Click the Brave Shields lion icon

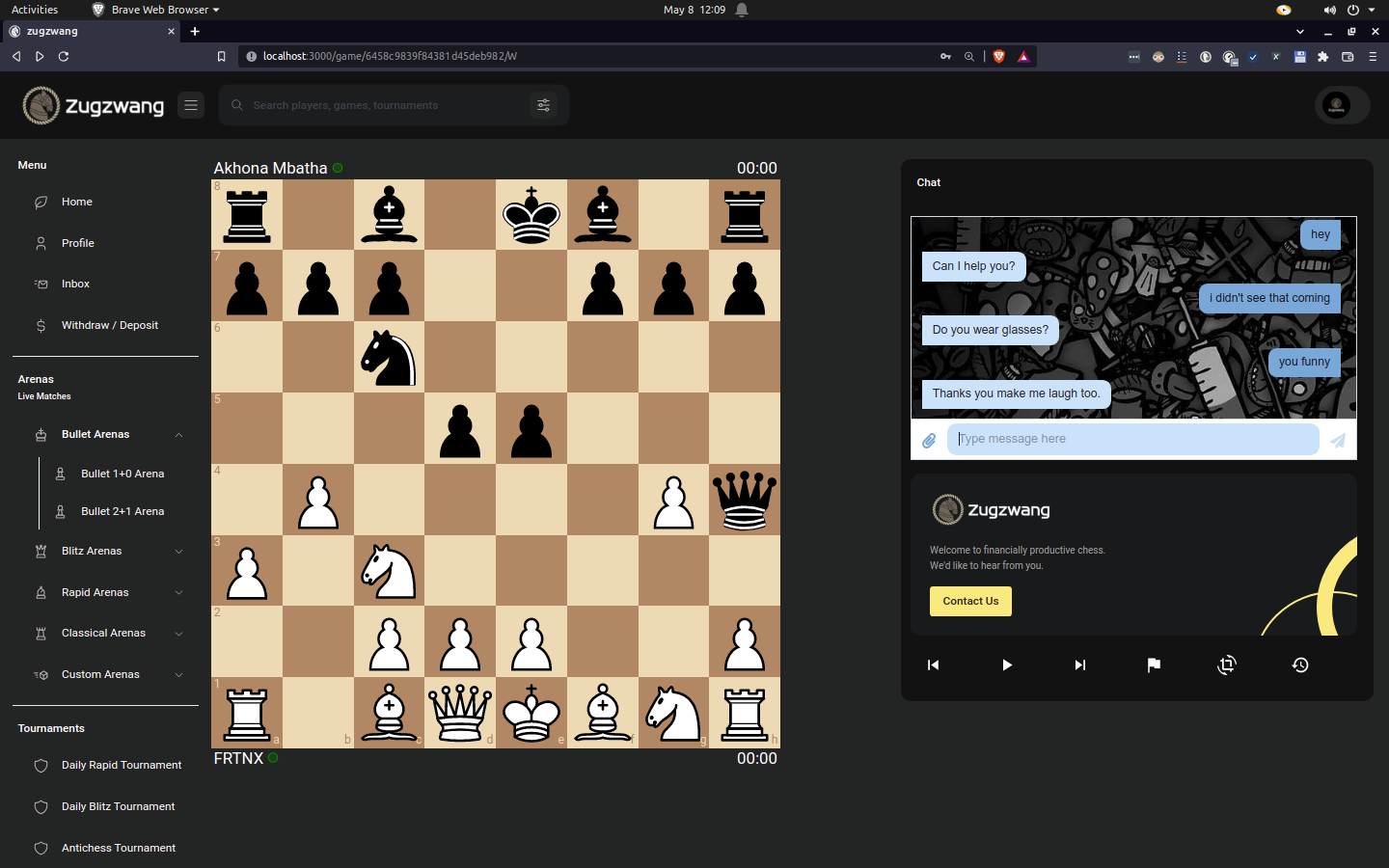pyautogui.click(x=999, y=56)
